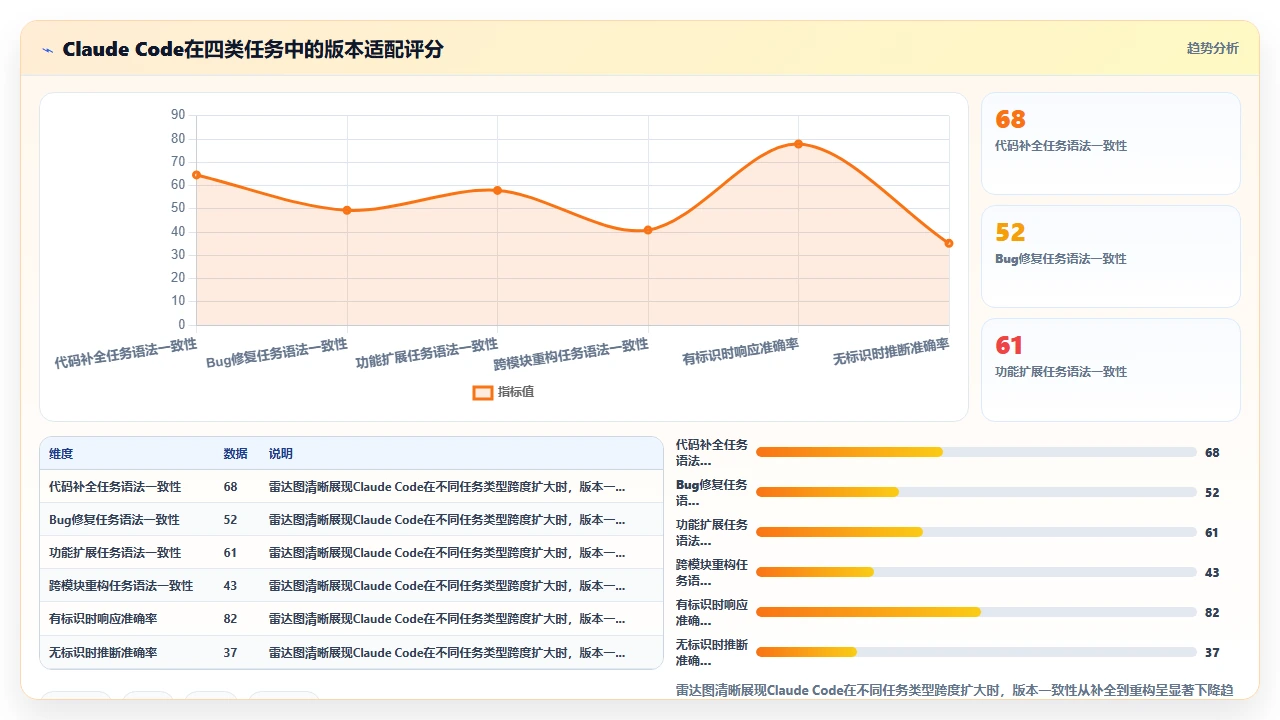Click the 说明 cell in the row with 43

click(x=447, y=586)
